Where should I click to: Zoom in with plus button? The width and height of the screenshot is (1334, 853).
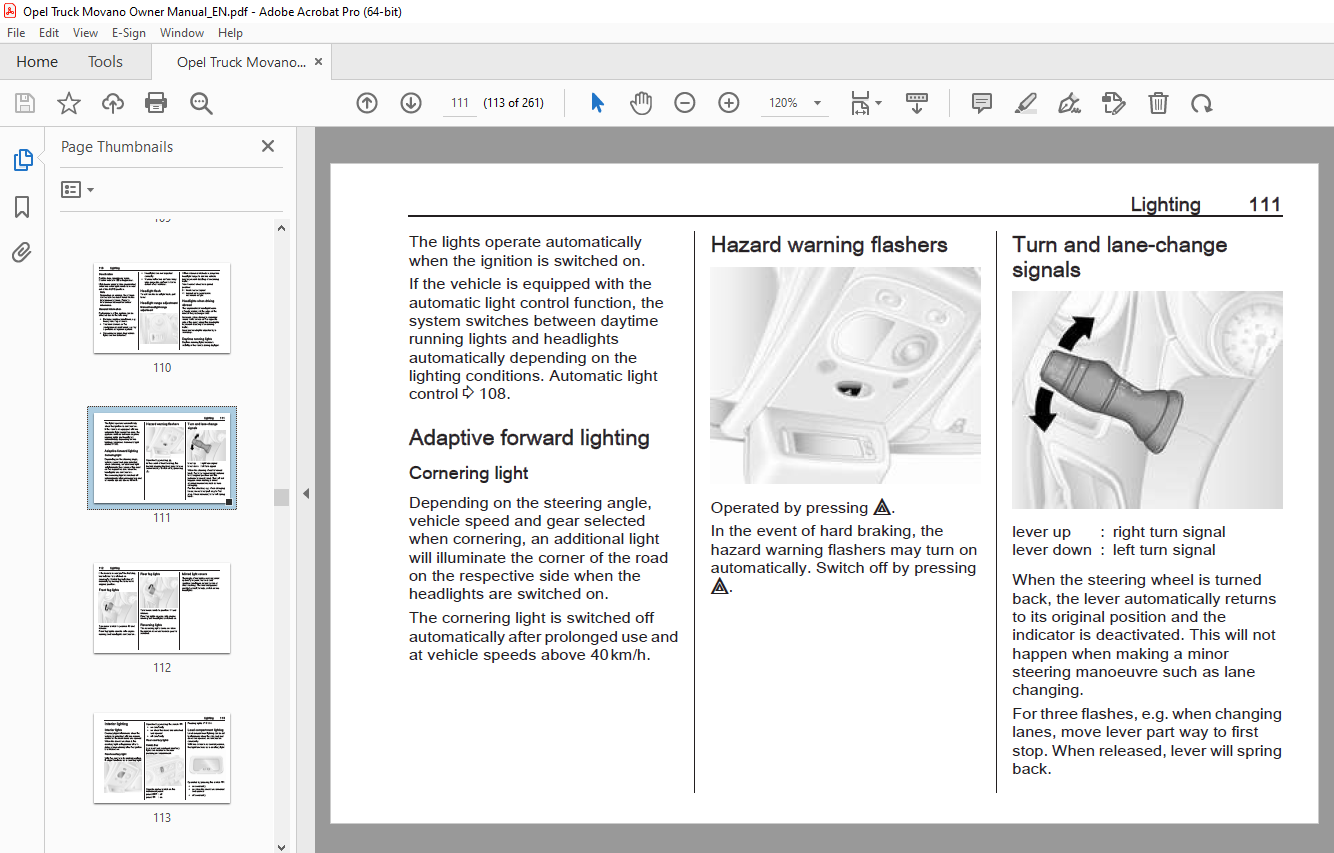pos(729,103)
